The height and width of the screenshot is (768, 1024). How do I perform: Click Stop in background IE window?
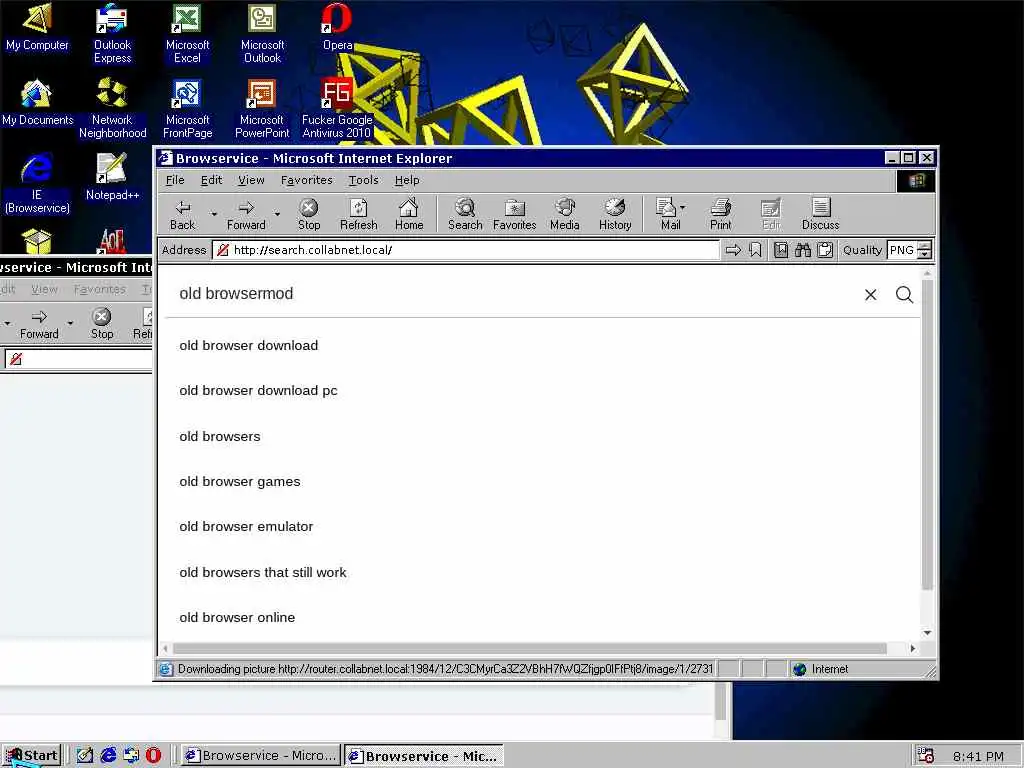[102, 324]
